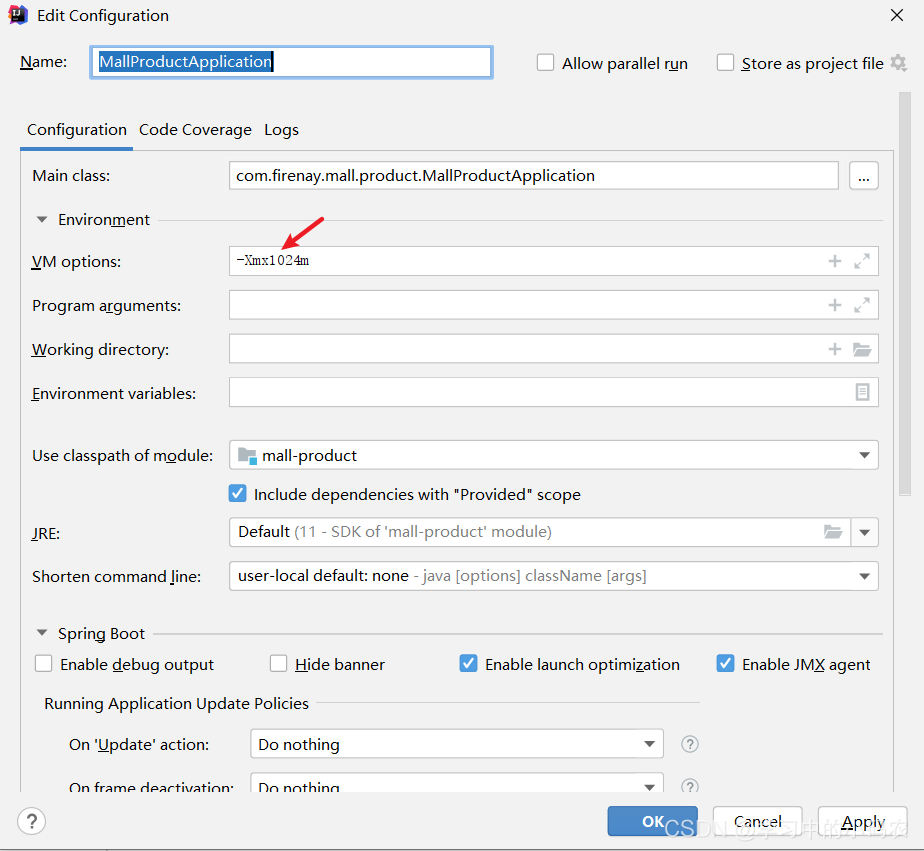Click the plus icon in Program arguments field

pyautogui.click(x=834, y=305)
